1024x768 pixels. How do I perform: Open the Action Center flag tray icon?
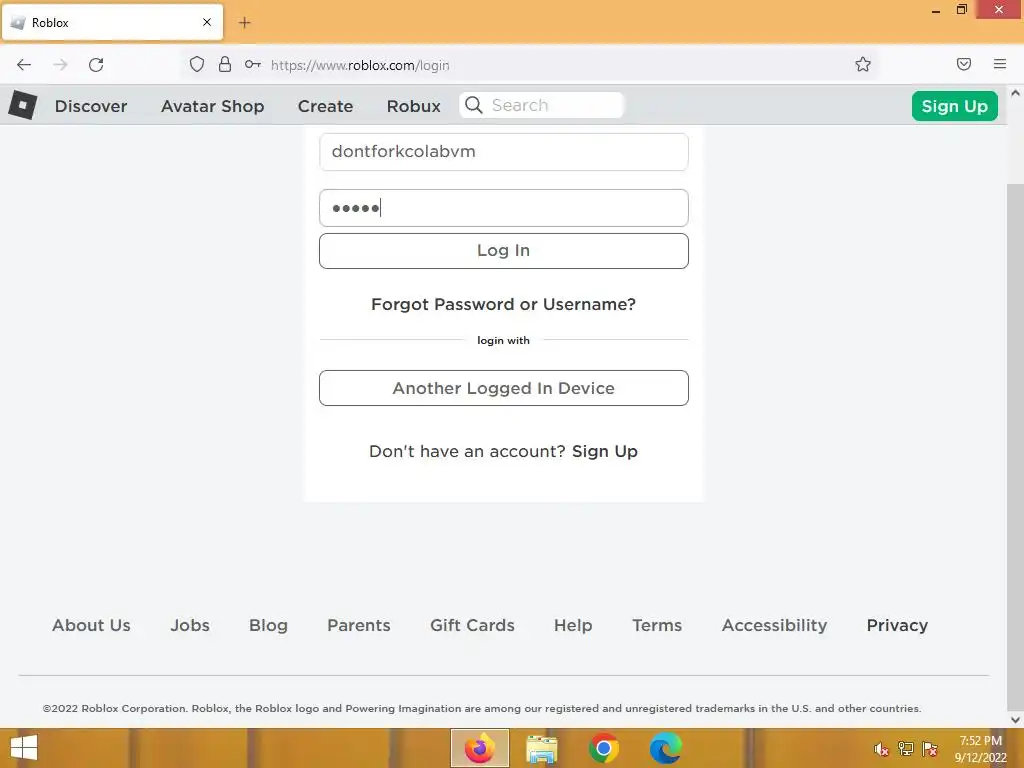930,748
